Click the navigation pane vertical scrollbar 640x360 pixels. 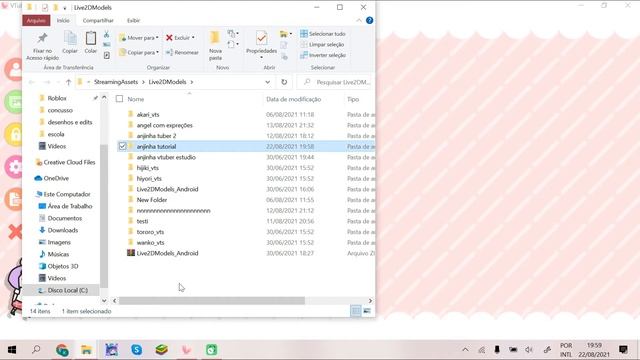104,216
